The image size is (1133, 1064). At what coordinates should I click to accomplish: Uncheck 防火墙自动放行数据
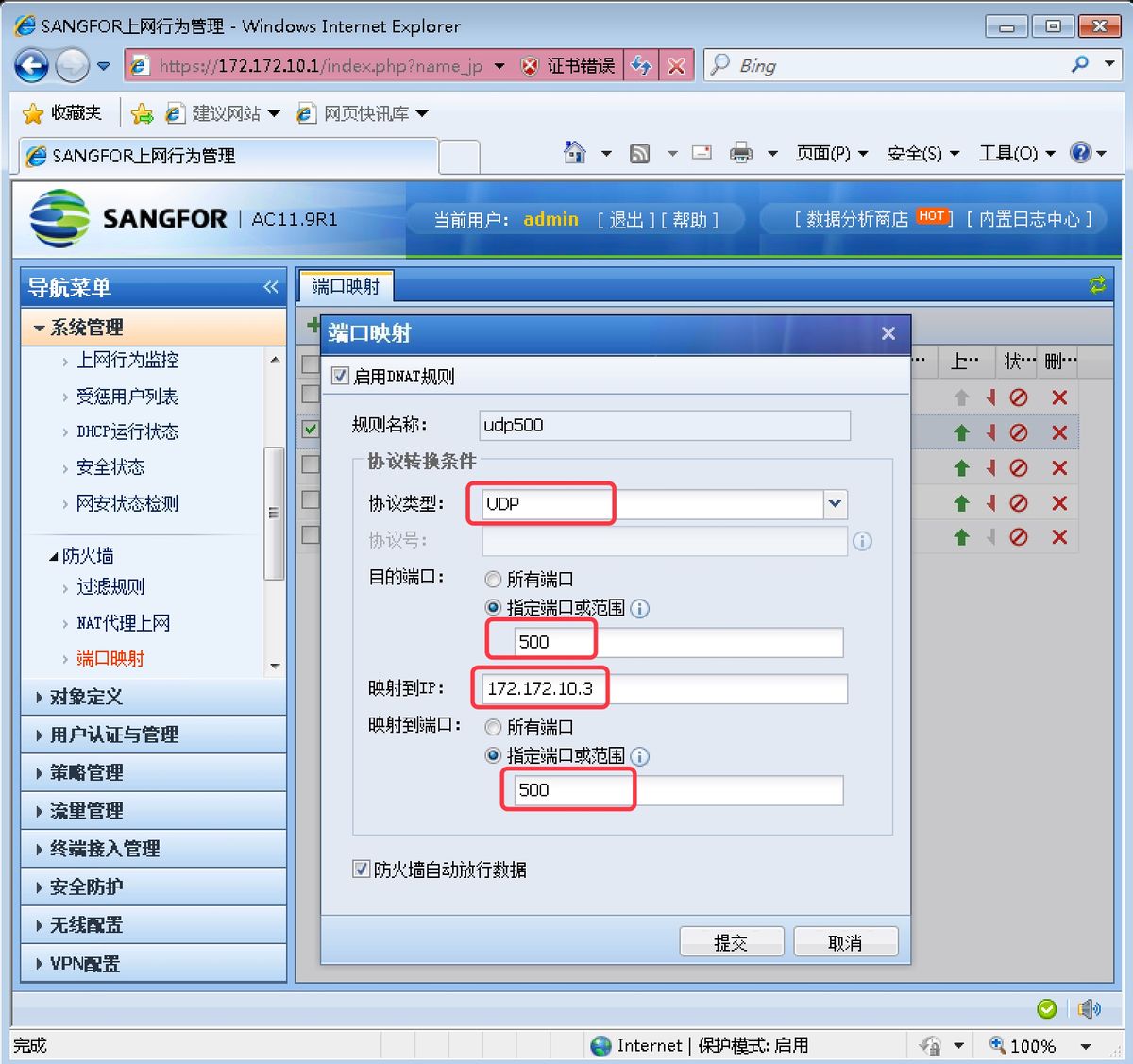coord(361,870)
